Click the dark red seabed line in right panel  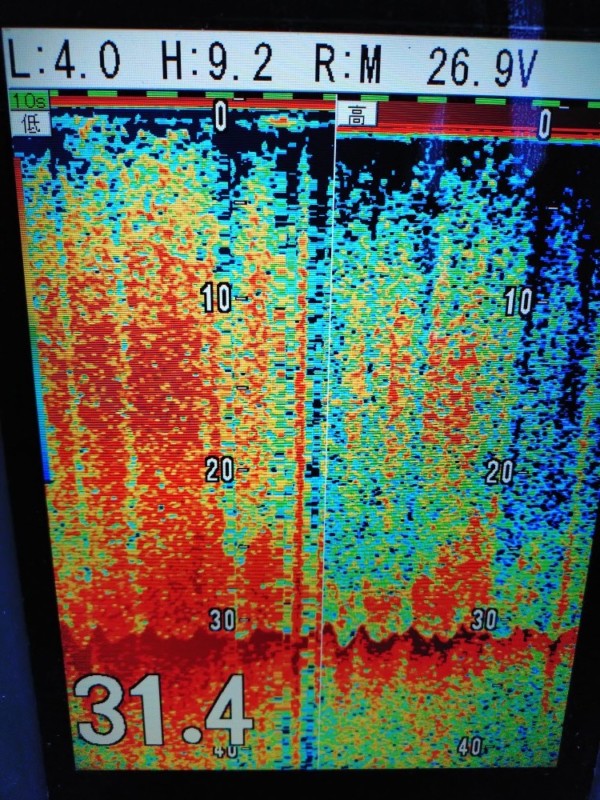click(x=450, y=637)
